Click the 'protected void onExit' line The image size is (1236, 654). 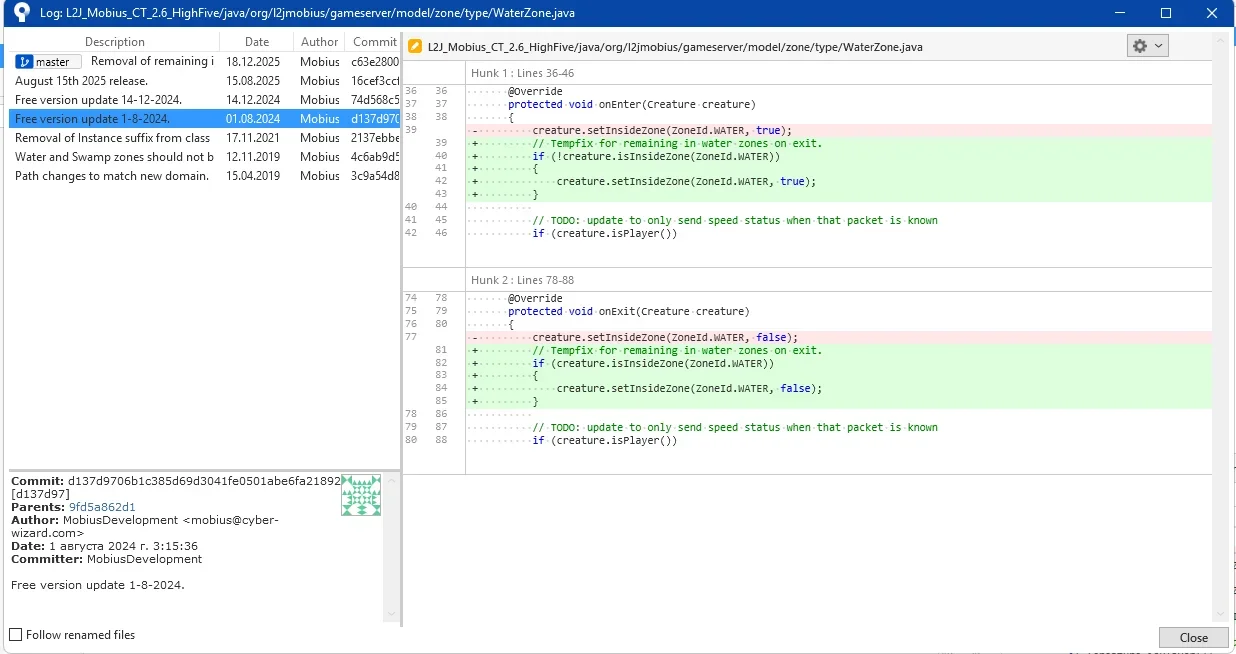click(629, 311)
